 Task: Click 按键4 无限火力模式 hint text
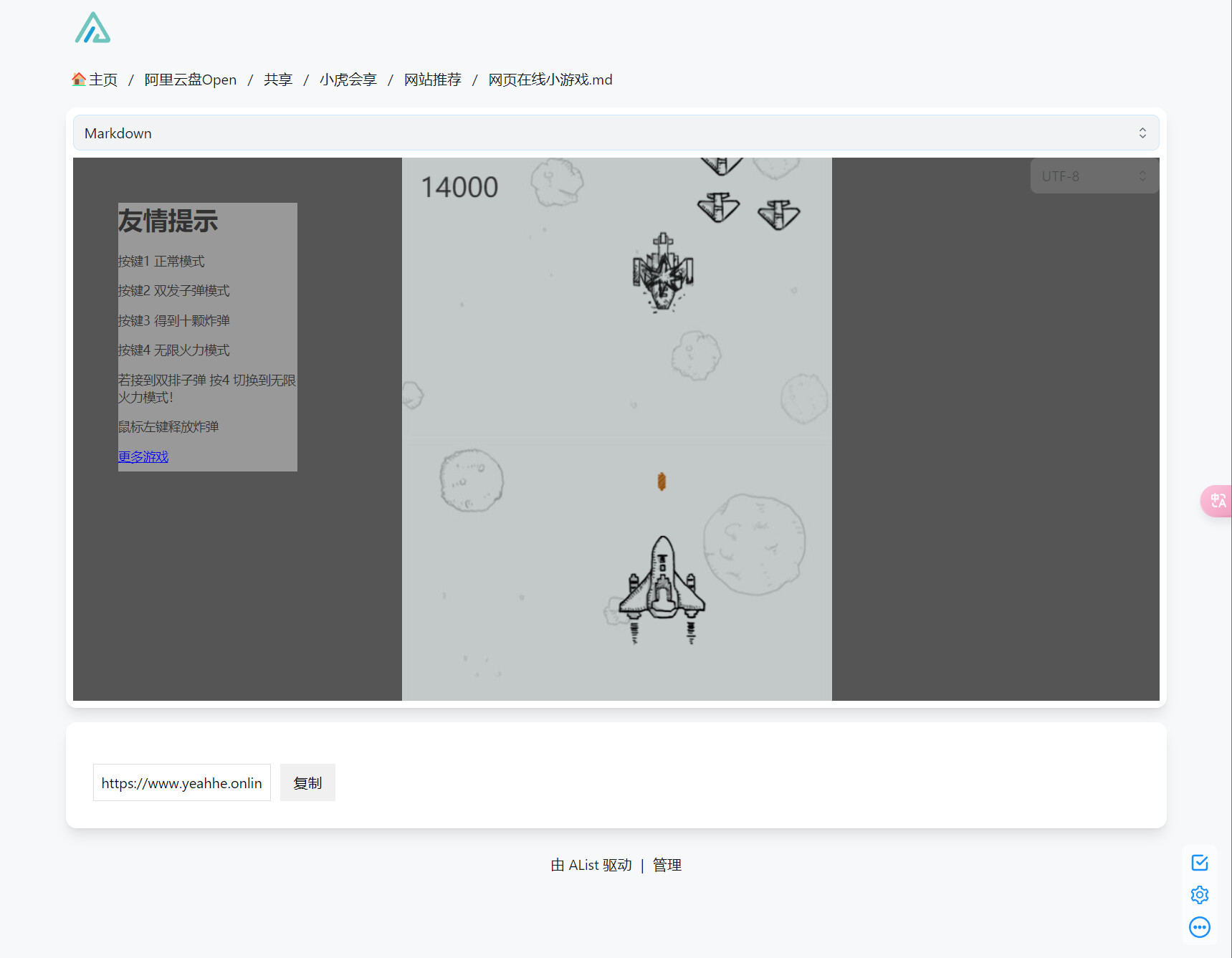tap(174, 350)
